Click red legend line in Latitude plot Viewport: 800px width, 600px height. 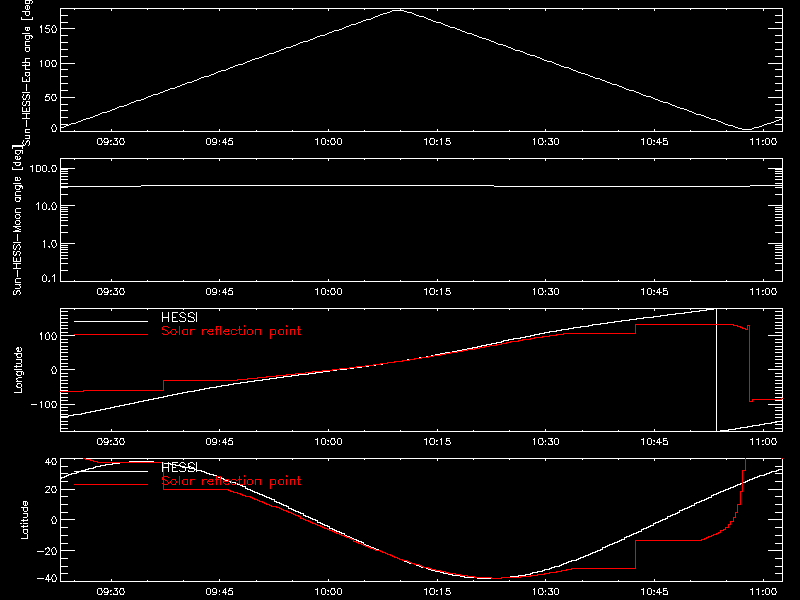111,485
